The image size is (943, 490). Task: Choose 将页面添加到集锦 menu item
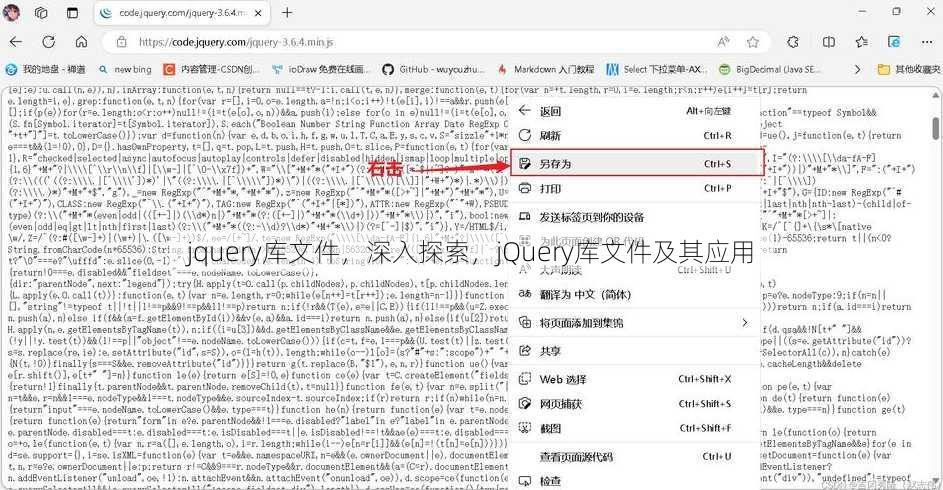[636, 323]
